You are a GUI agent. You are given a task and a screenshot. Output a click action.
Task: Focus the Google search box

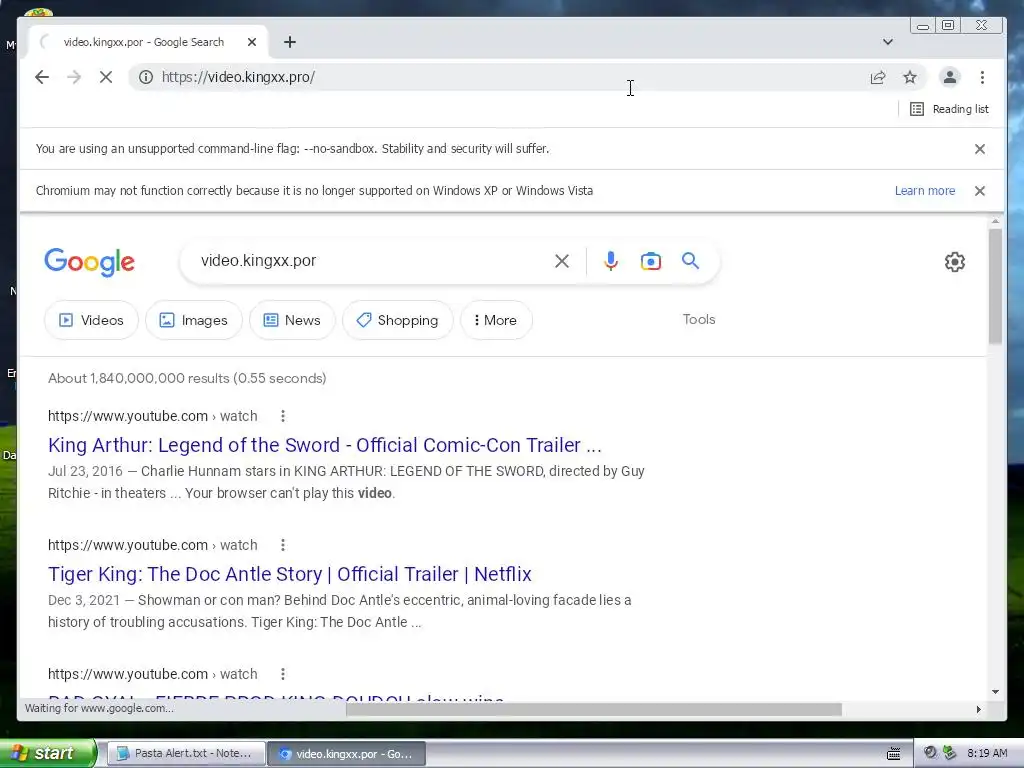(372, 261)
